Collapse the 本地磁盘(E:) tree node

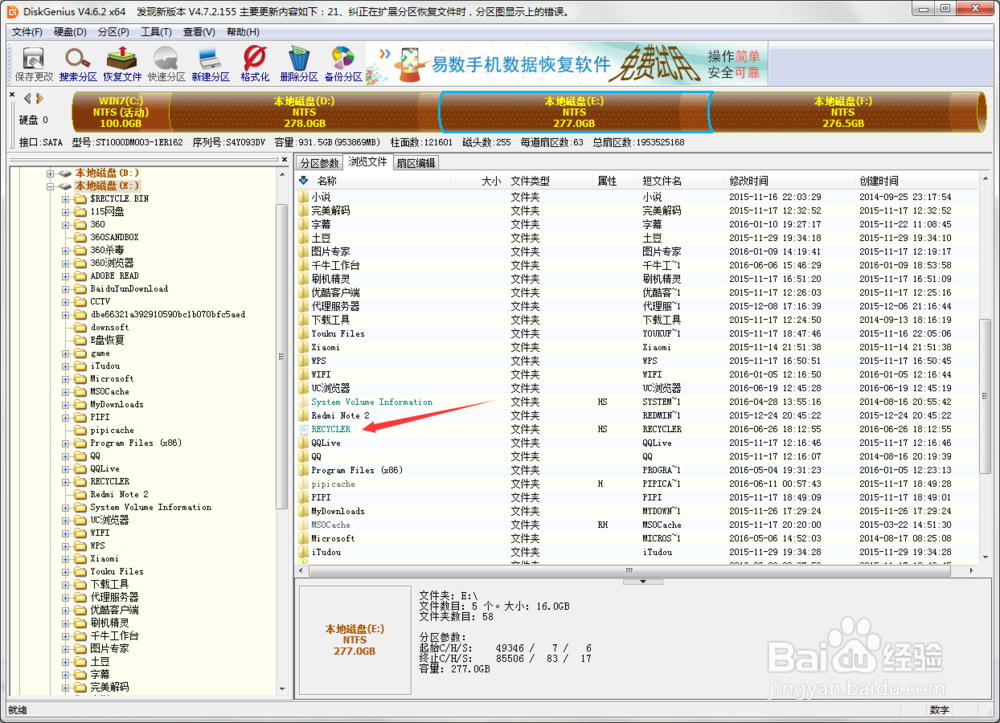click(50, 186)
